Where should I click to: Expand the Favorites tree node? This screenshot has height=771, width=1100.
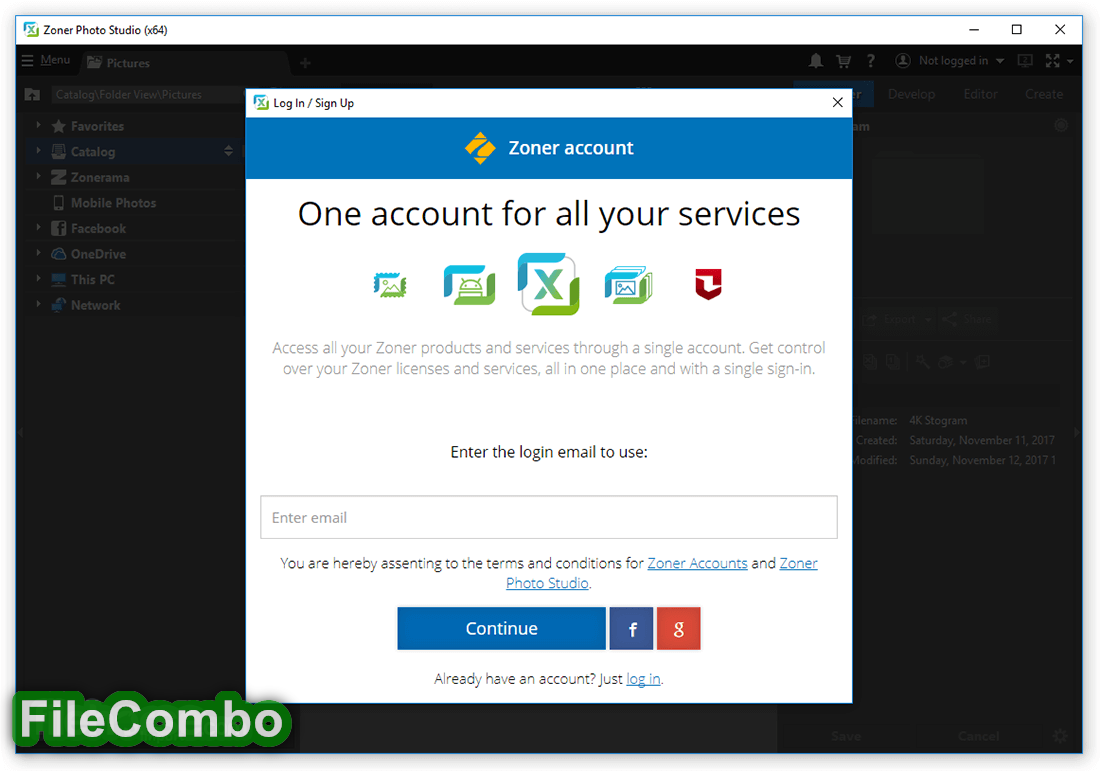pos(38,126)
